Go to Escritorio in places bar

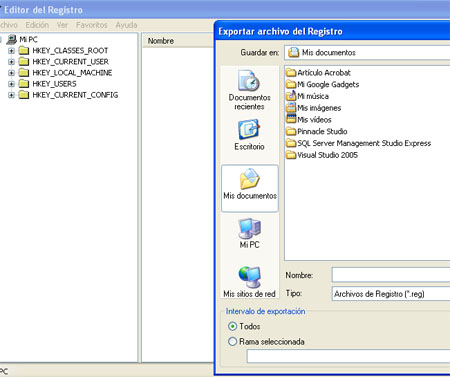(x=249, y=135)
